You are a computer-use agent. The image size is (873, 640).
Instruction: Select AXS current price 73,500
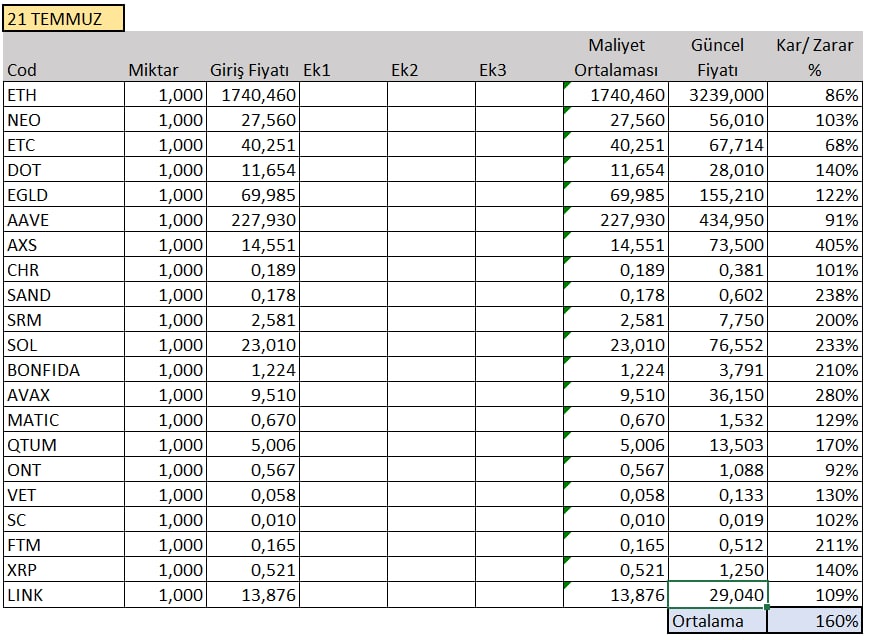coord(718,245)
